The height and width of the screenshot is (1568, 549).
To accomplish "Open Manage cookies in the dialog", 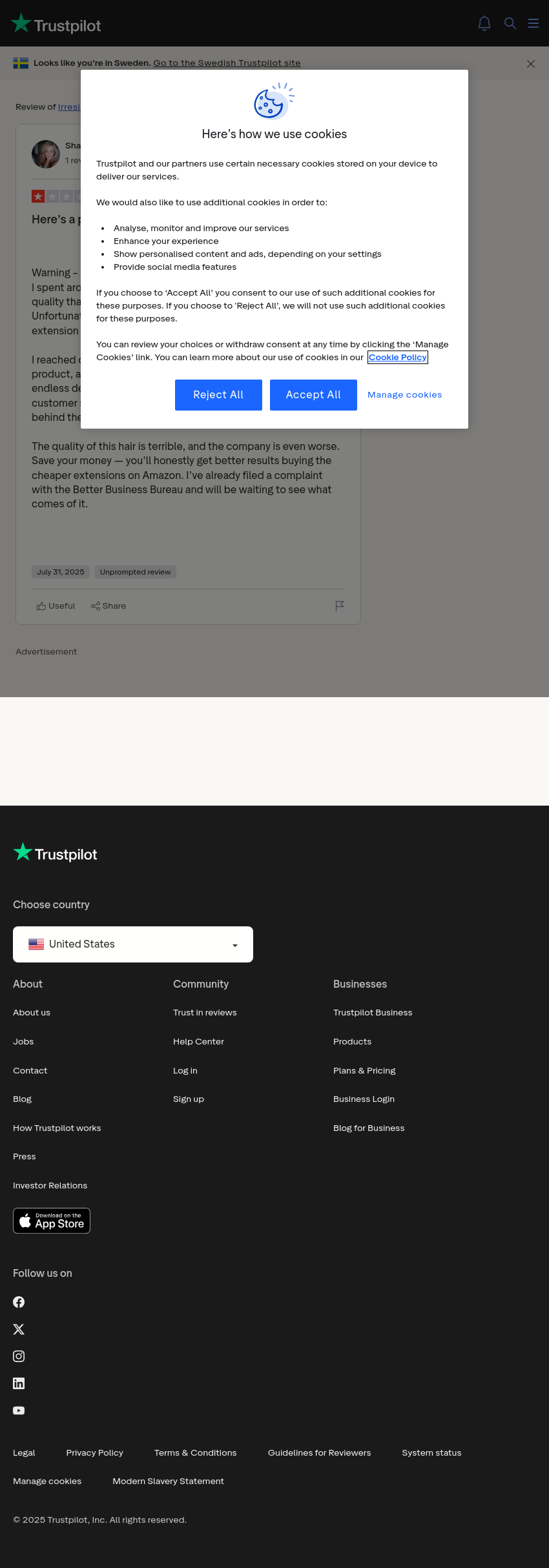I will pyautogui.click(x=405, y=395).
